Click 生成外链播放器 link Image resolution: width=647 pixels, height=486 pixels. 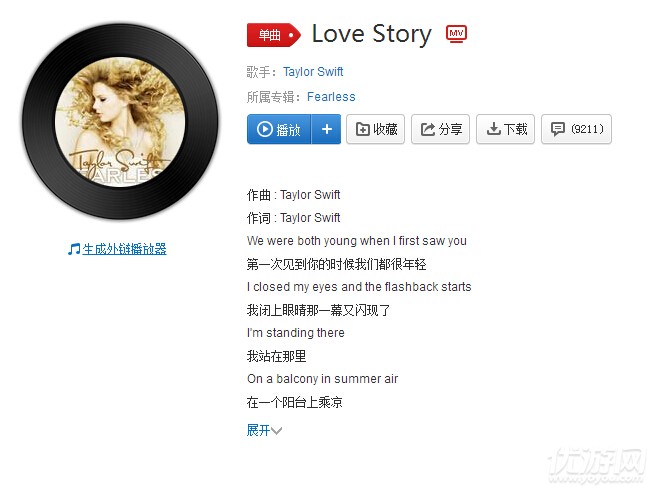point(124,249)
